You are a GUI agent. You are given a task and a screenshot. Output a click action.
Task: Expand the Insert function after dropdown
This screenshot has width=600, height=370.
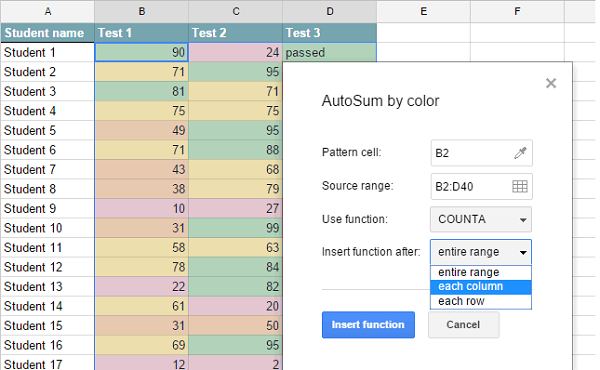pyautogui.click(x=481, y=252)
